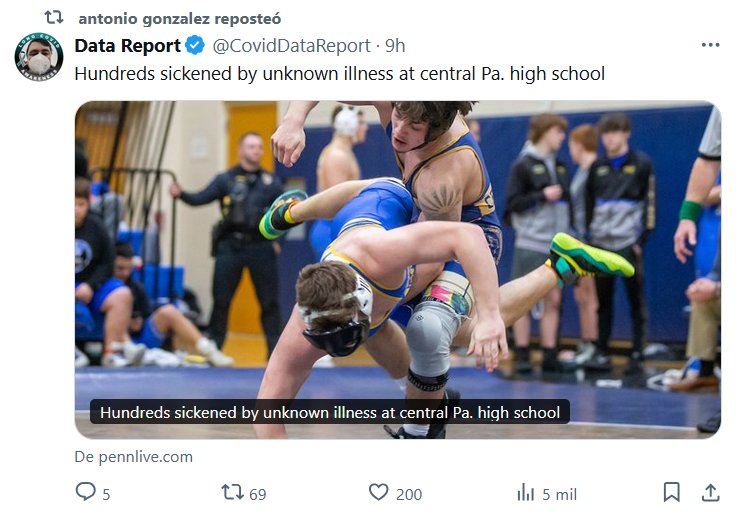The height and width of the screenshot is (520, 740).
Task: Open antonio gonzalez reposted profile link
Action: pyautogui.click(x=179, y=19)
